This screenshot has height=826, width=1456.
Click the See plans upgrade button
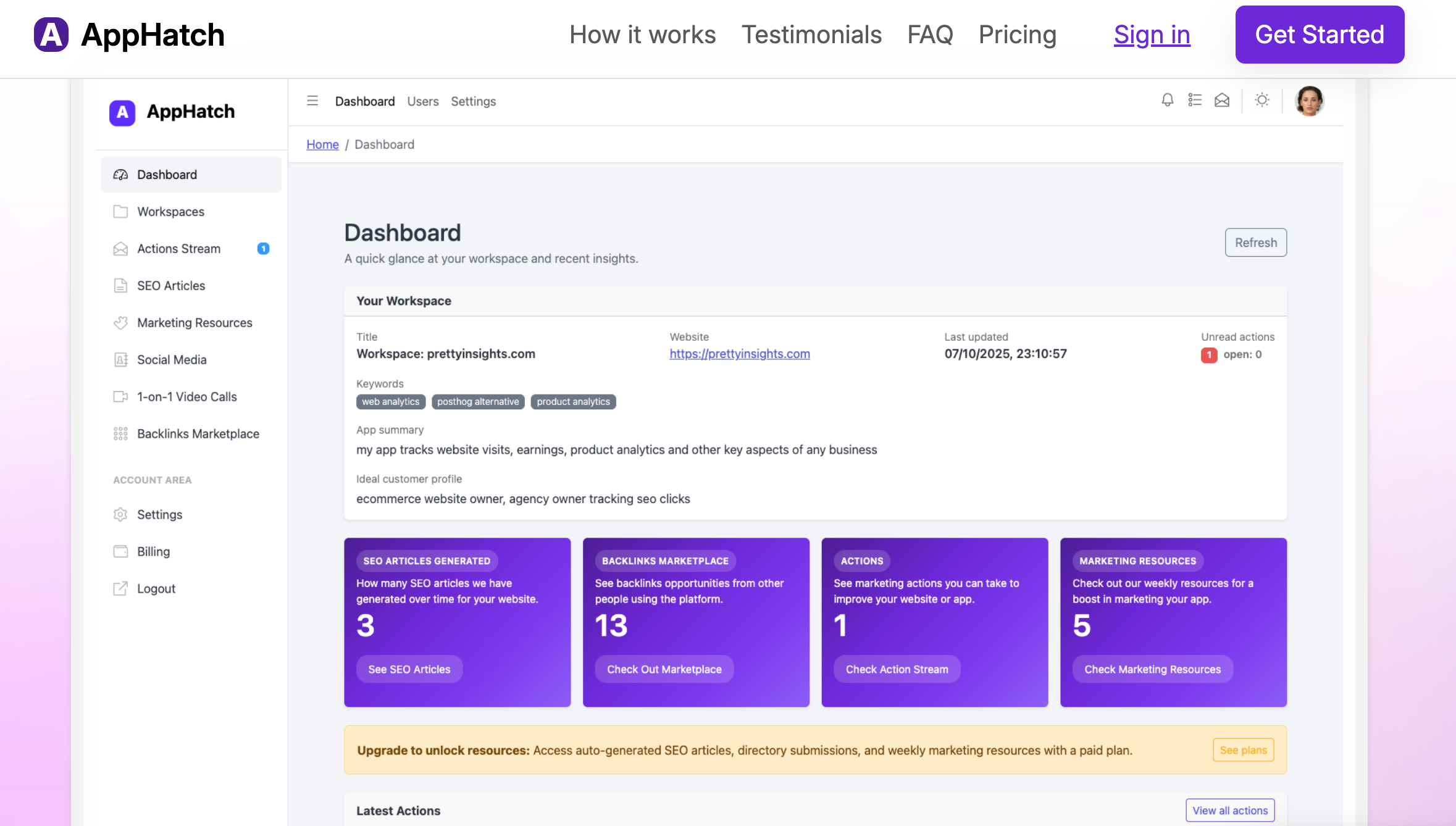(1243, 750)
